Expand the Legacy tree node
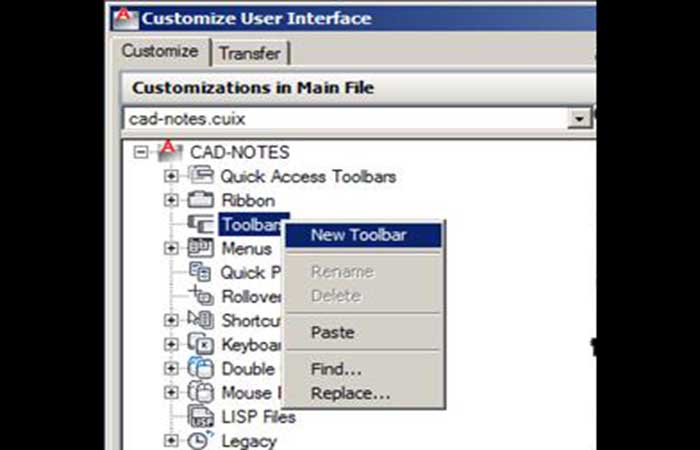700x450 pixels. click(171, 441)
